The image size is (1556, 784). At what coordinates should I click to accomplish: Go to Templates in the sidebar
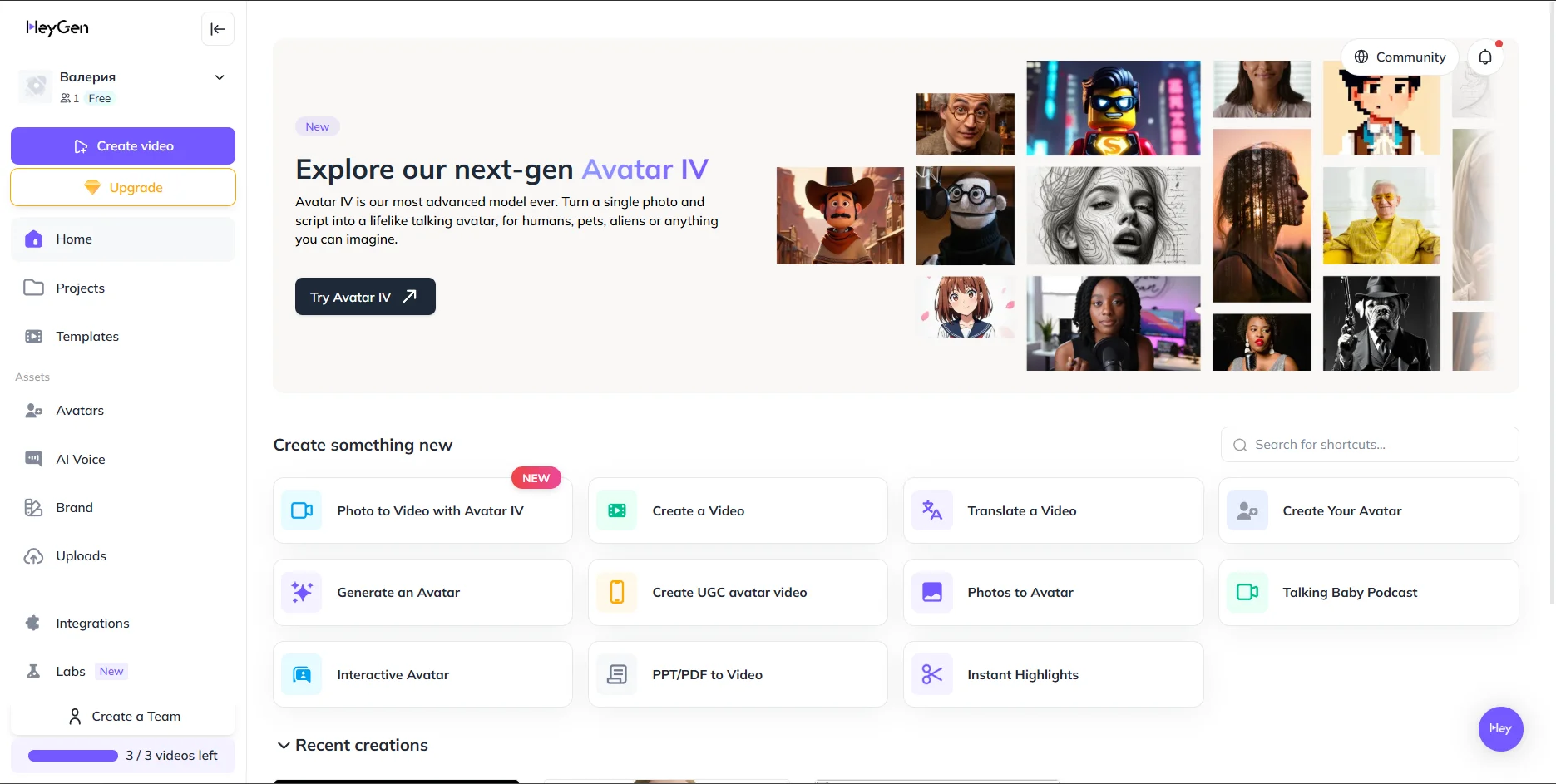123,337
